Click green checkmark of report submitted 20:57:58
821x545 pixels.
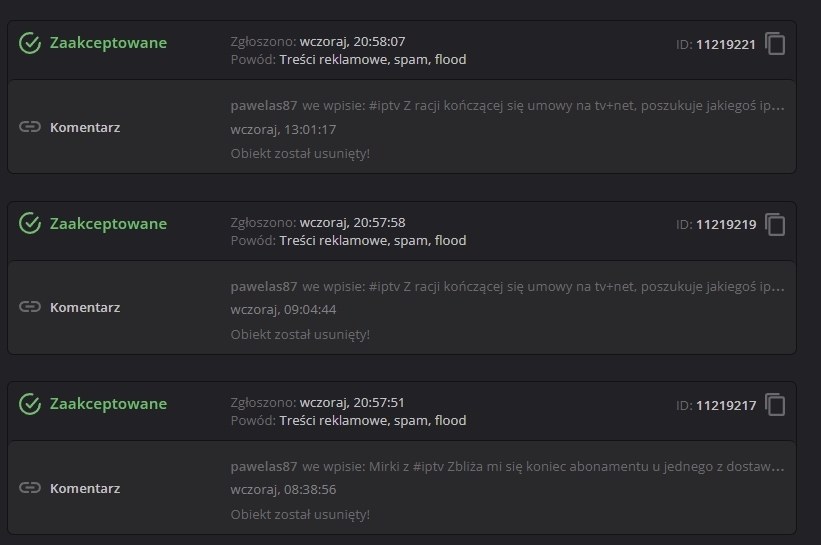(30, 224)
